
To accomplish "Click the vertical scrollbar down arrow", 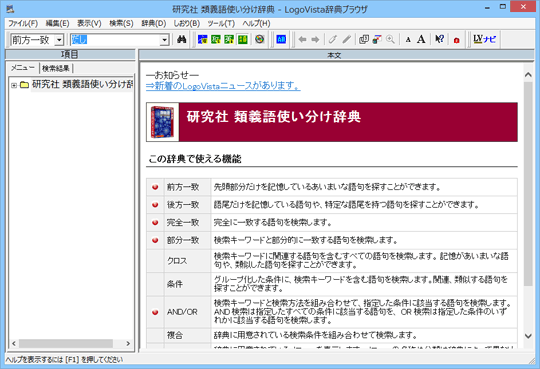I will coord(528,336).
